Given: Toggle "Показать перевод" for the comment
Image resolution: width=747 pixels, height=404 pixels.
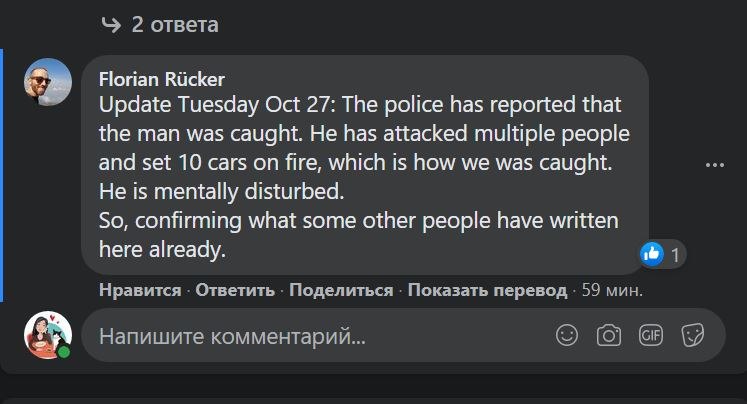Looking at the screenshot, I should pyautogui.click(x=487, y=290).
